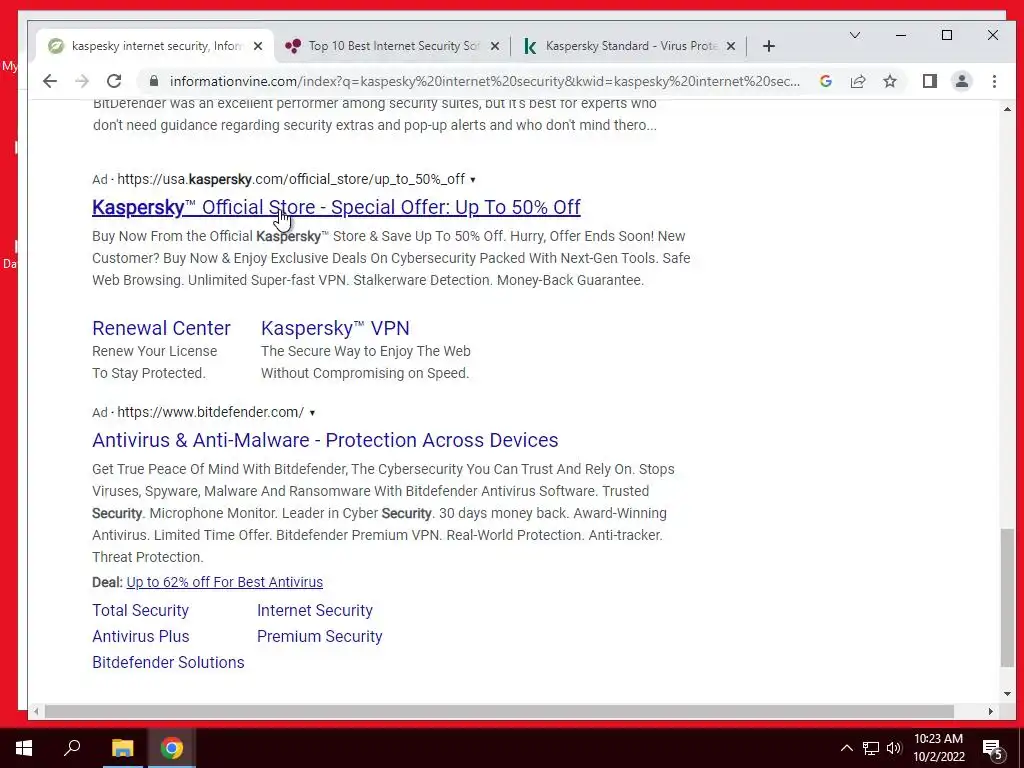Open Windows taskbar search
This screenshot has width=1024, height=768.
click(x=72, y=748)
